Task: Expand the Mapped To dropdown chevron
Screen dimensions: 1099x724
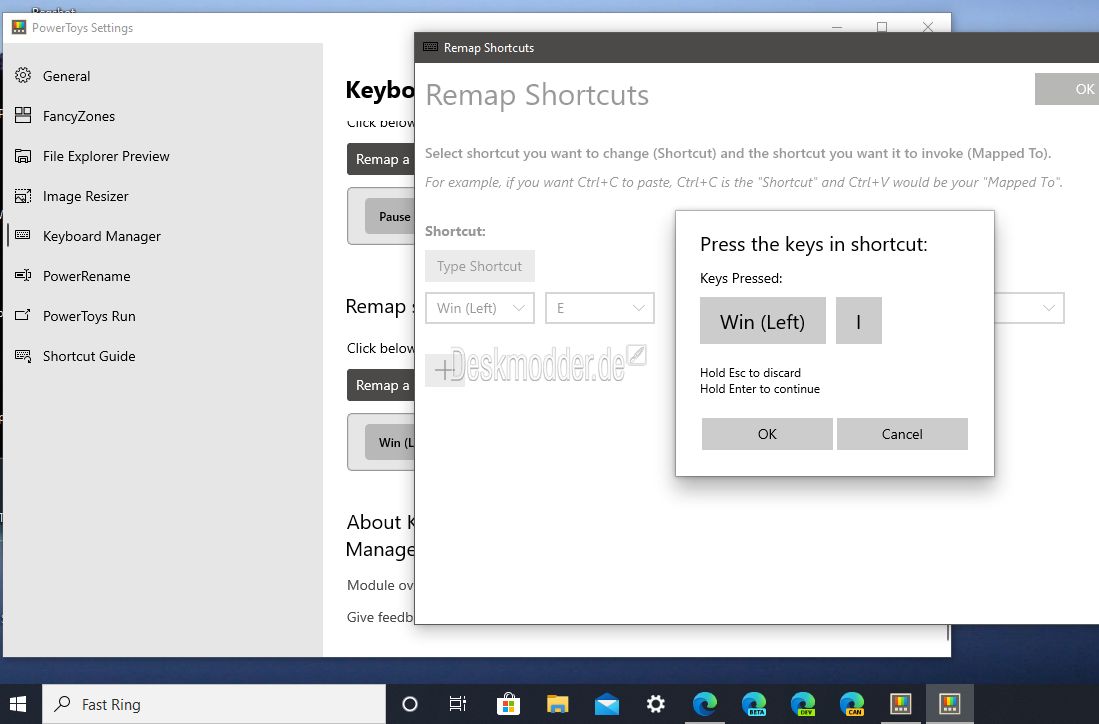Action: coord(1049,308)
